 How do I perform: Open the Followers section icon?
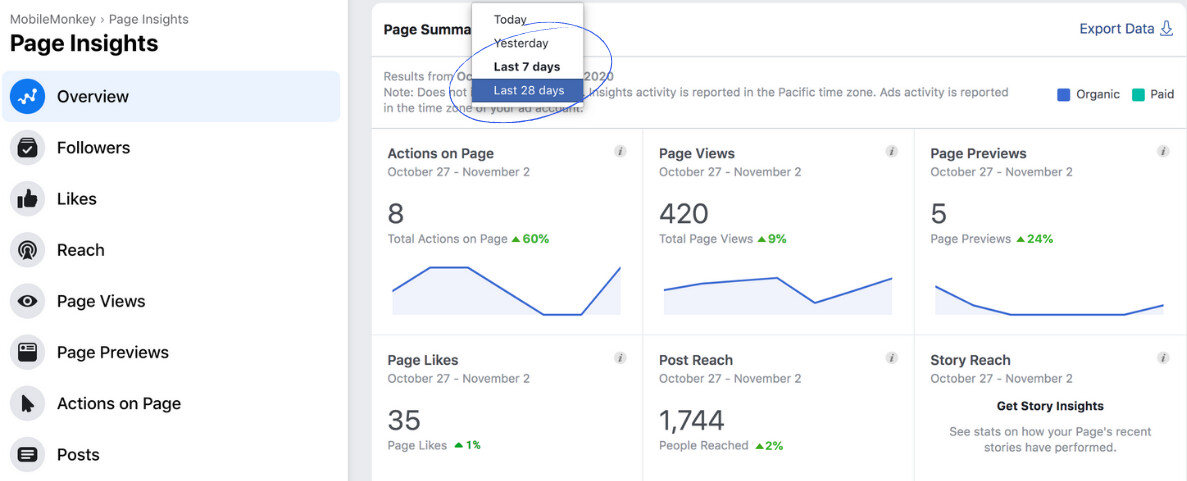click(x=27, y=148)
